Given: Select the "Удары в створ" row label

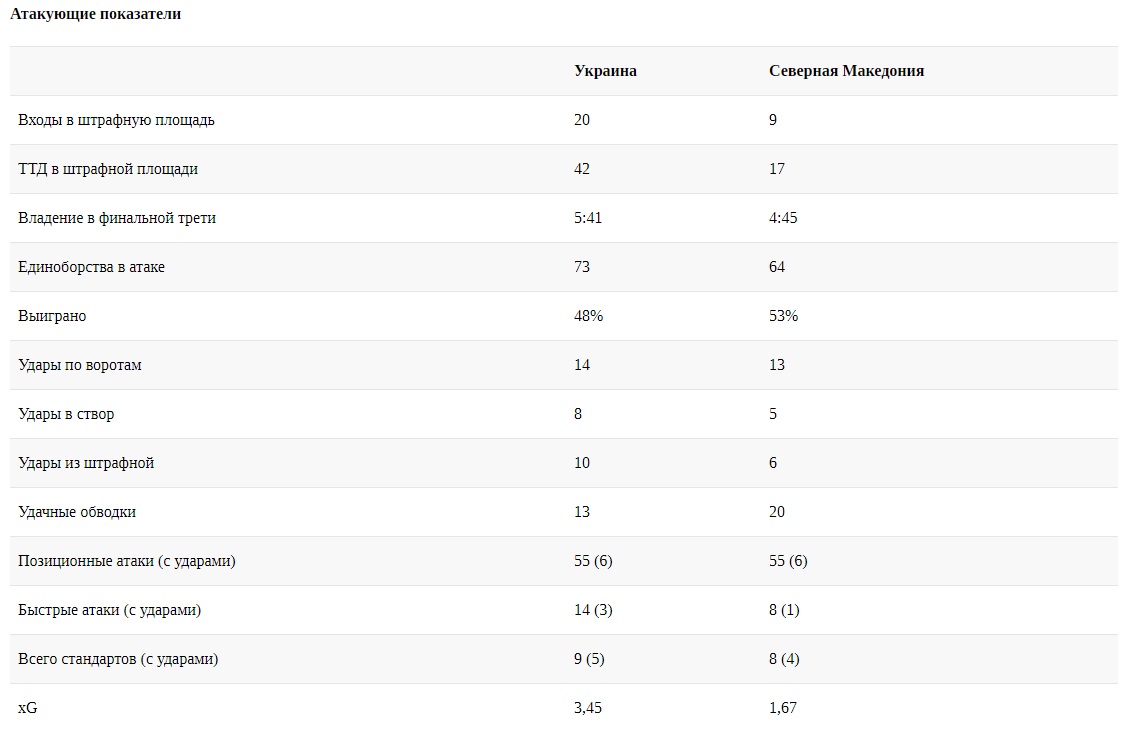Looking at the screenshot, I should (x=66, y=414).
